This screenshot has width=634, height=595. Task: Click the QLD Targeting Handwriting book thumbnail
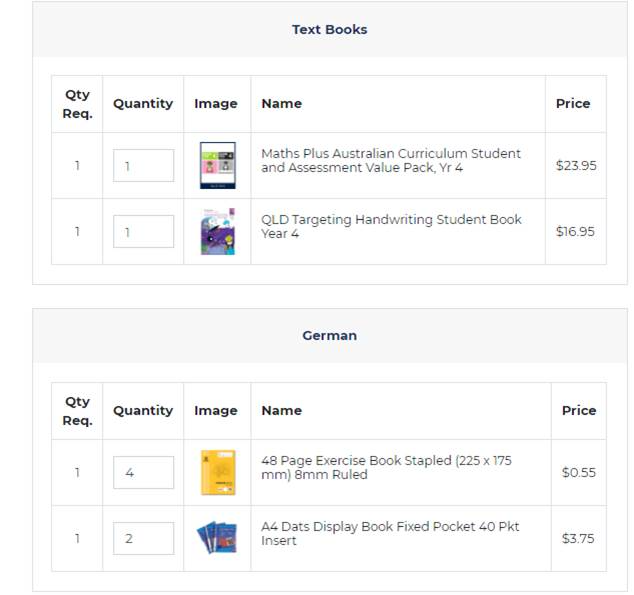217,232
